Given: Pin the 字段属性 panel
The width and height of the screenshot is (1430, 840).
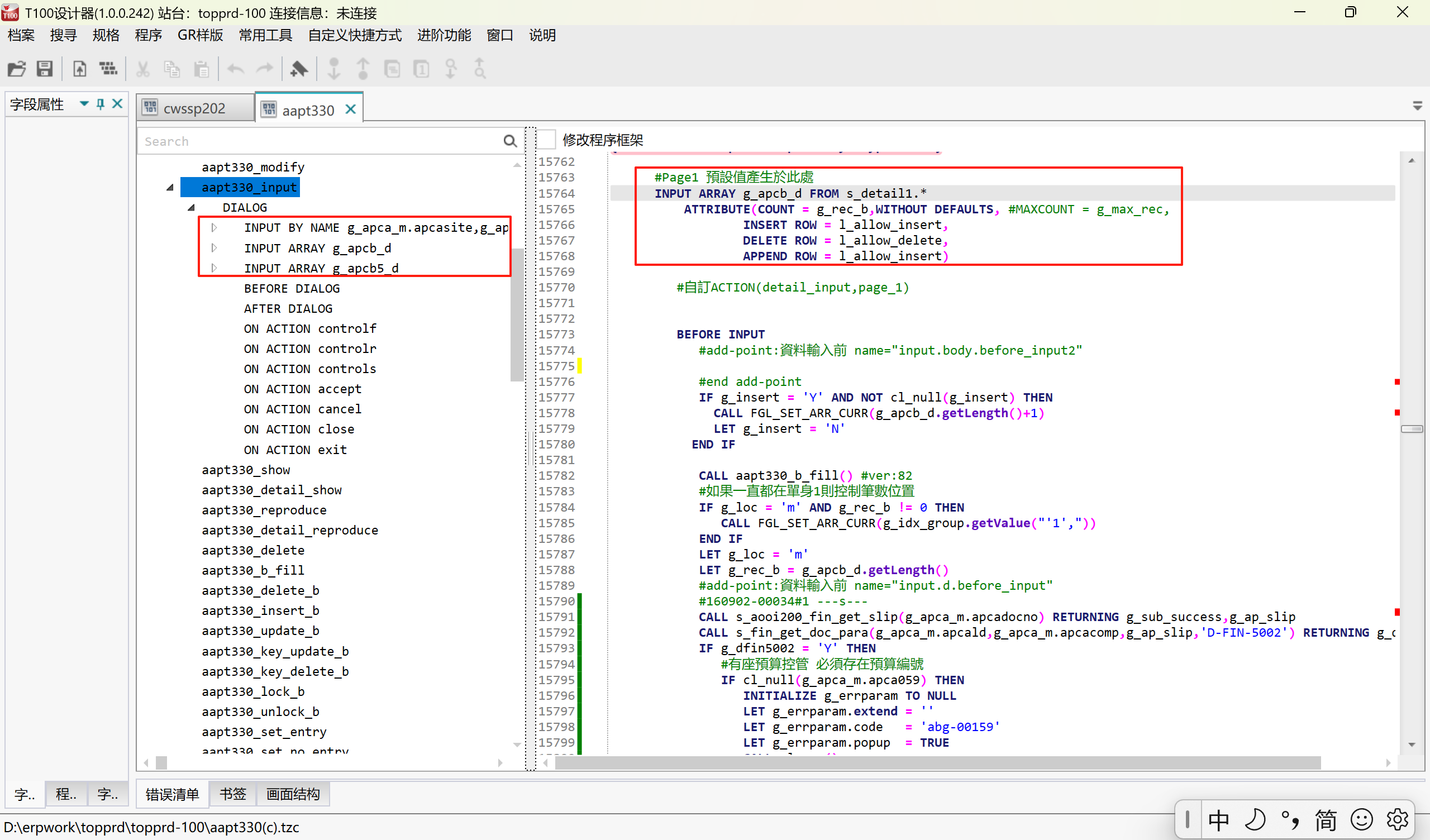Looking at the screenshot, I should pos(101,104).
